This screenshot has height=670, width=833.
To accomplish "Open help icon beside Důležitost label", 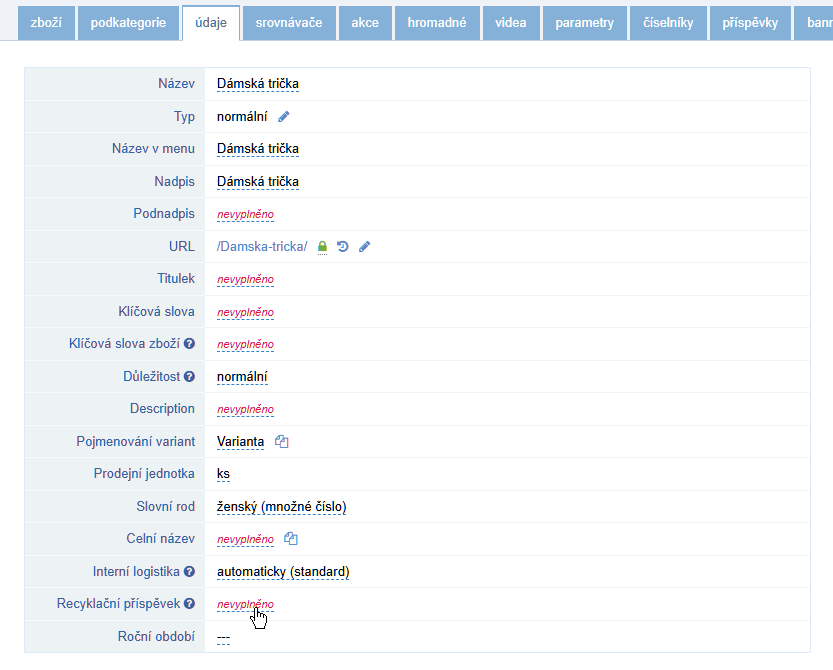I will point(189,377).
